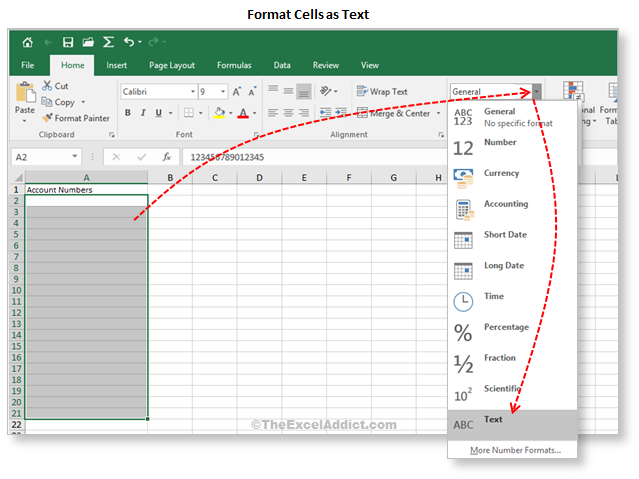Choose the Short Date format option

[512, 240]
